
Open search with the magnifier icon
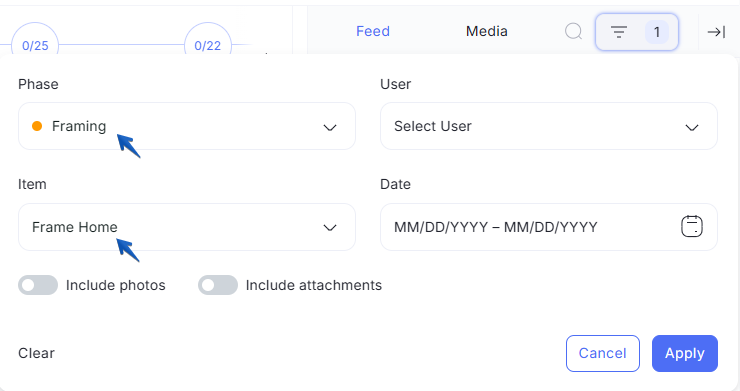(x=573, y=32)
